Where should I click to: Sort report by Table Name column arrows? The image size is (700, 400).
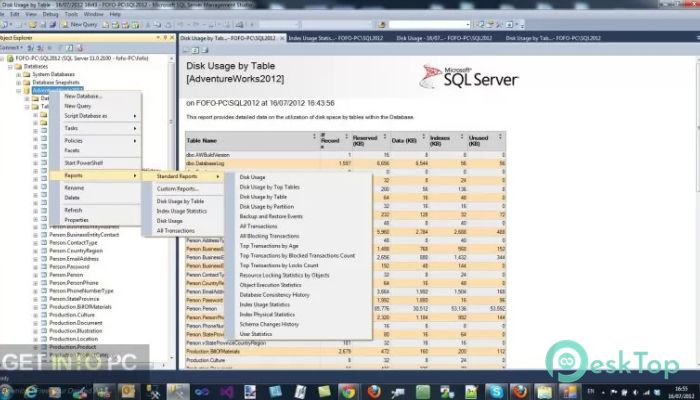pos(314,137)
